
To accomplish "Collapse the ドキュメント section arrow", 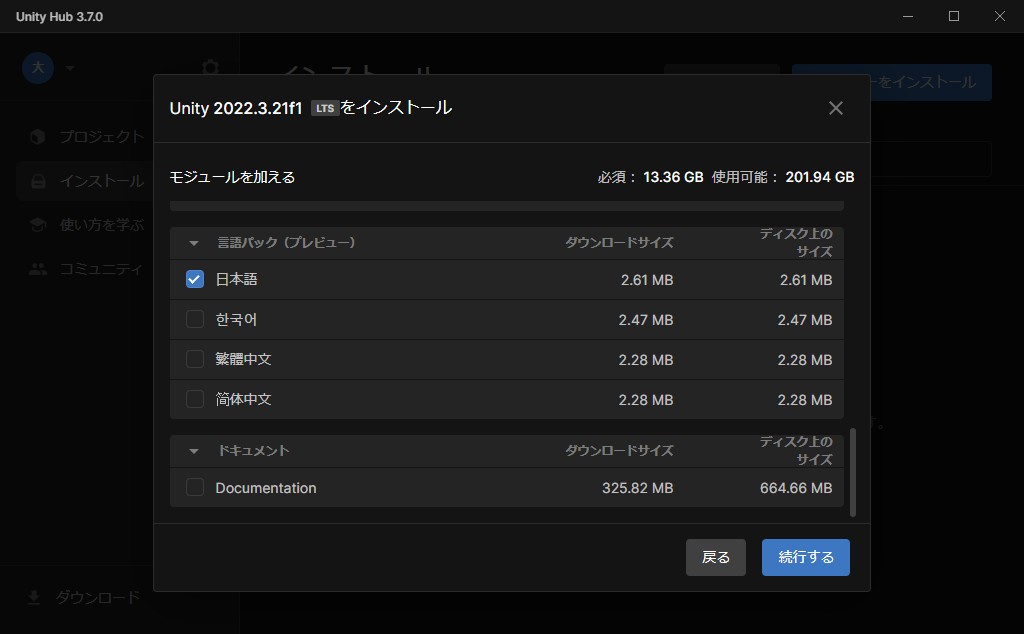I will [194, 451].
